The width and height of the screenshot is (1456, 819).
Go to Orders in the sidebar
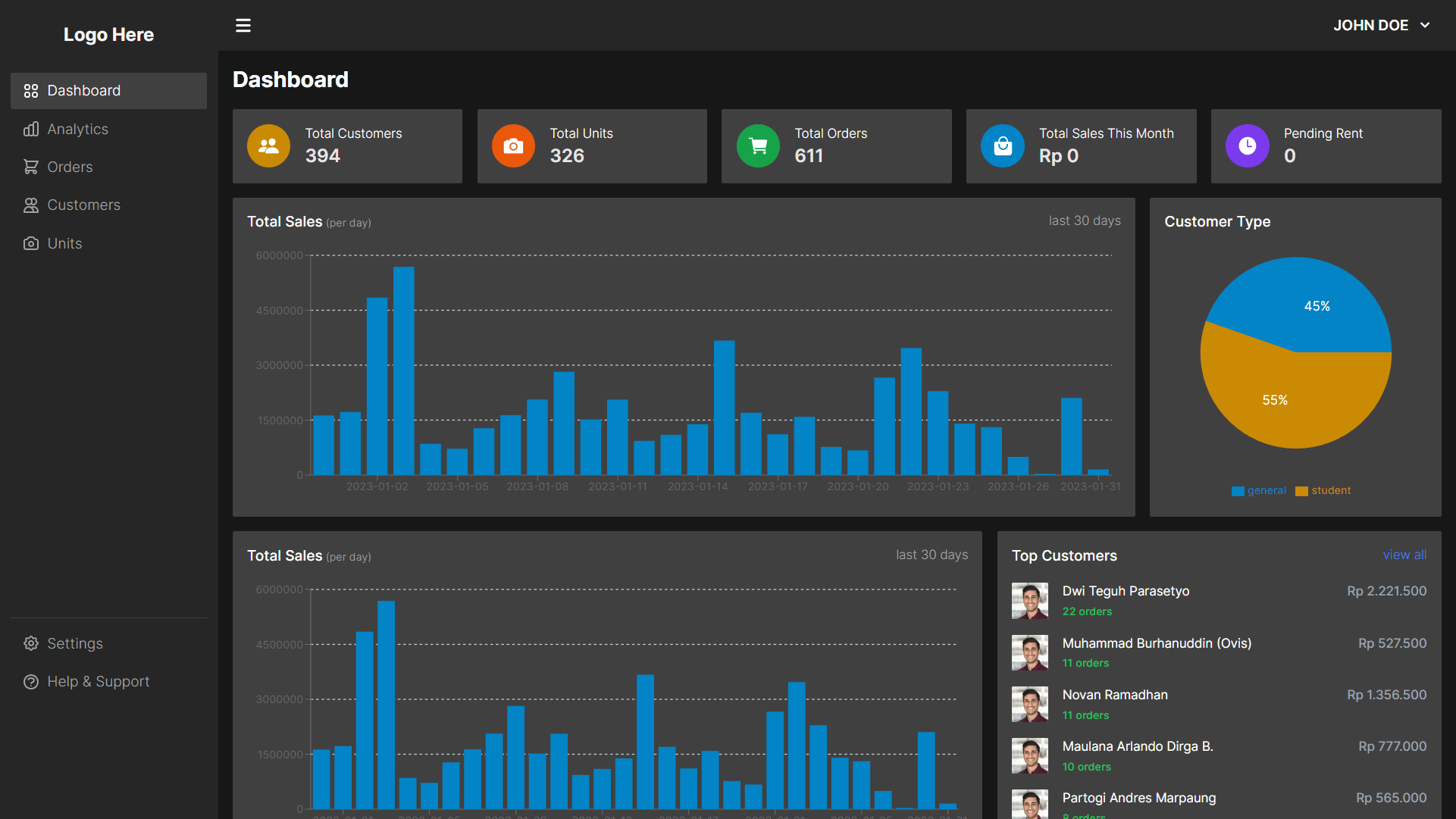(70, 167)
